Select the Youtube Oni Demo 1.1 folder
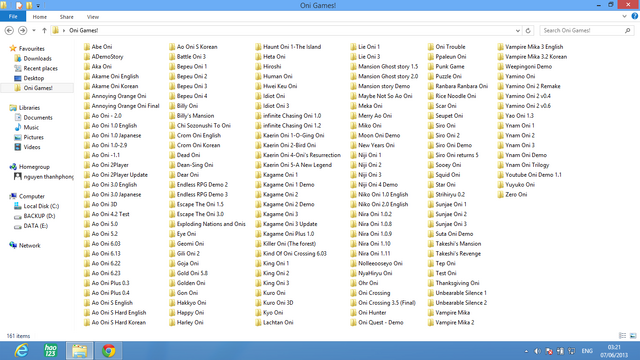Image resolution: width=640 pixels, height=360 pixels. [530, 175]
